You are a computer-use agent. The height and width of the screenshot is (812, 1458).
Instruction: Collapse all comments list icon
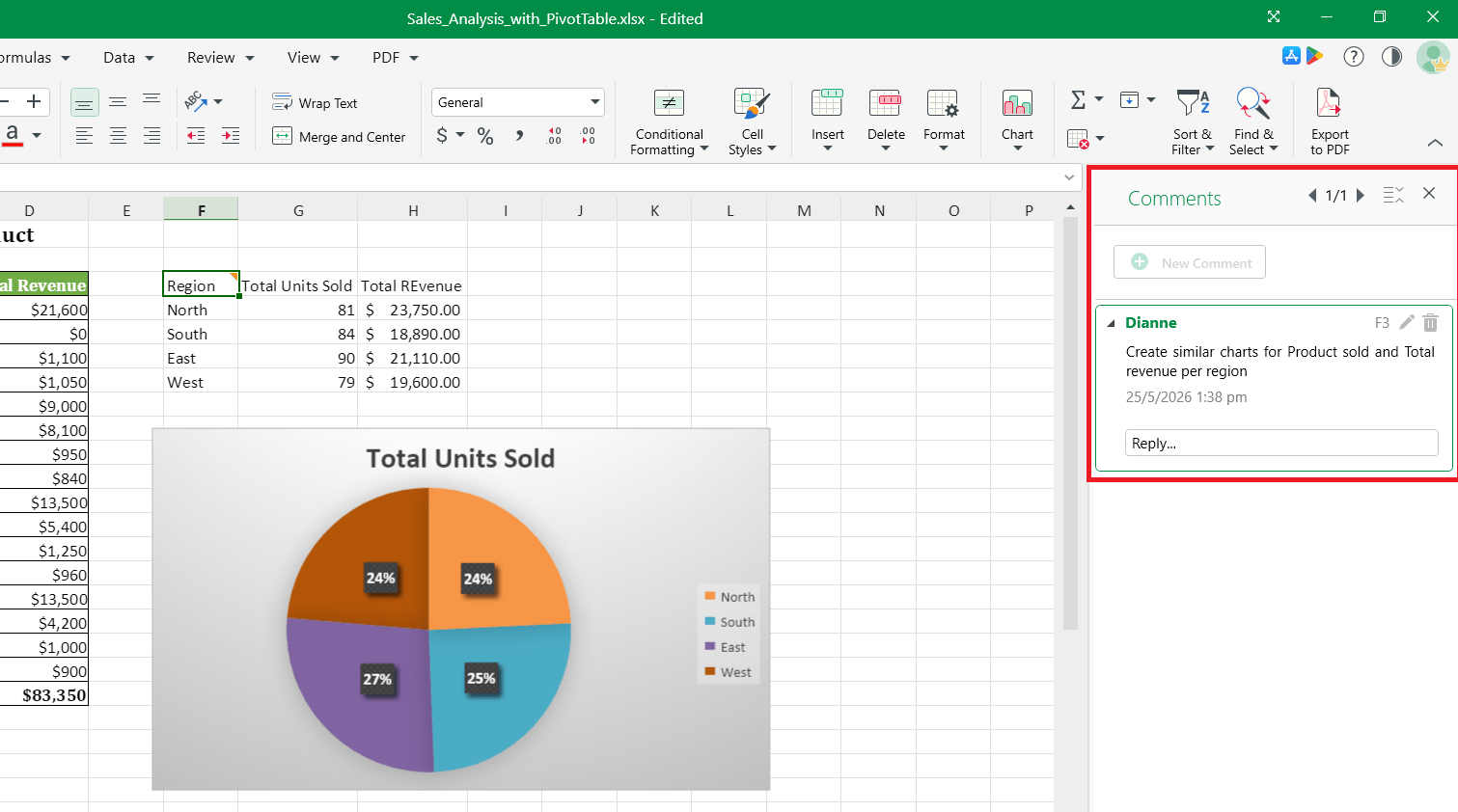[x=1393, y=195]
